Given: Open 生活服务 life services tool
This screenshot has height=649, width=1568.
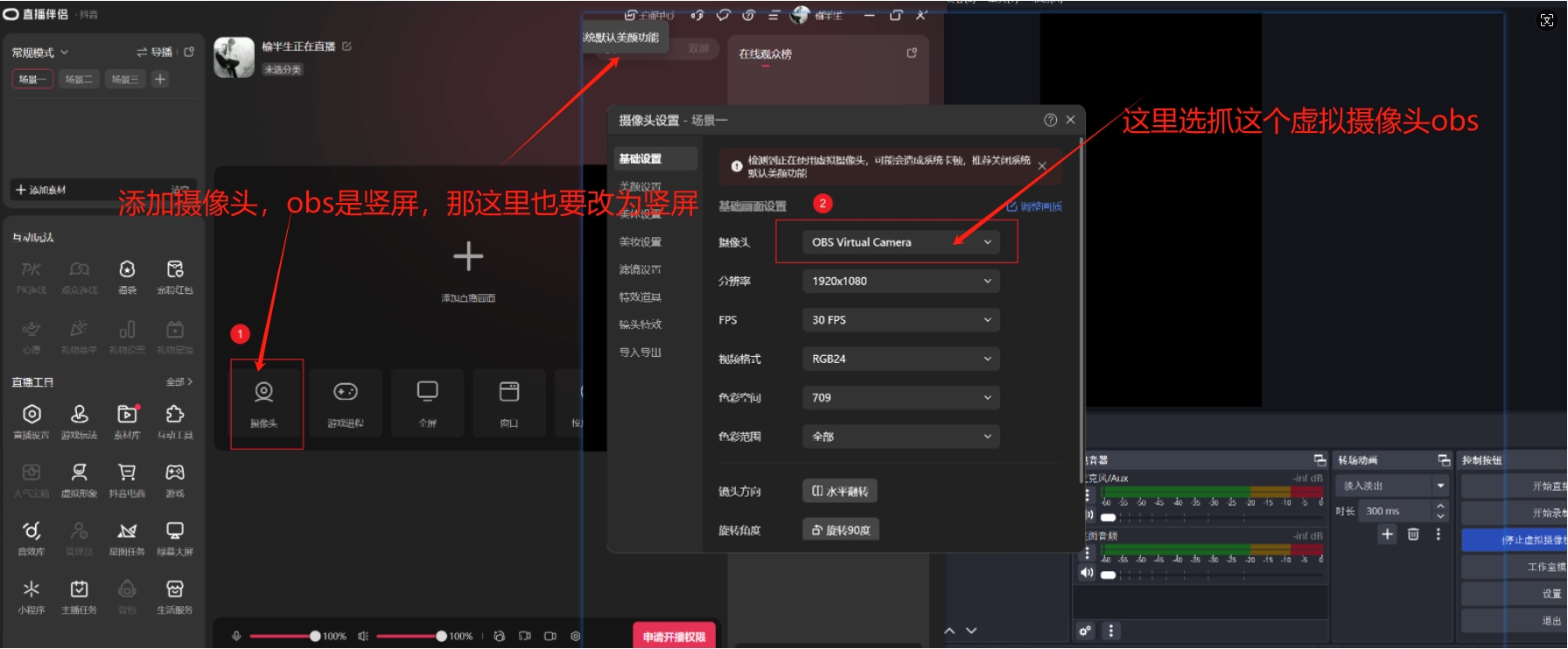Looking at the screenshot, I should click(175, 597).
